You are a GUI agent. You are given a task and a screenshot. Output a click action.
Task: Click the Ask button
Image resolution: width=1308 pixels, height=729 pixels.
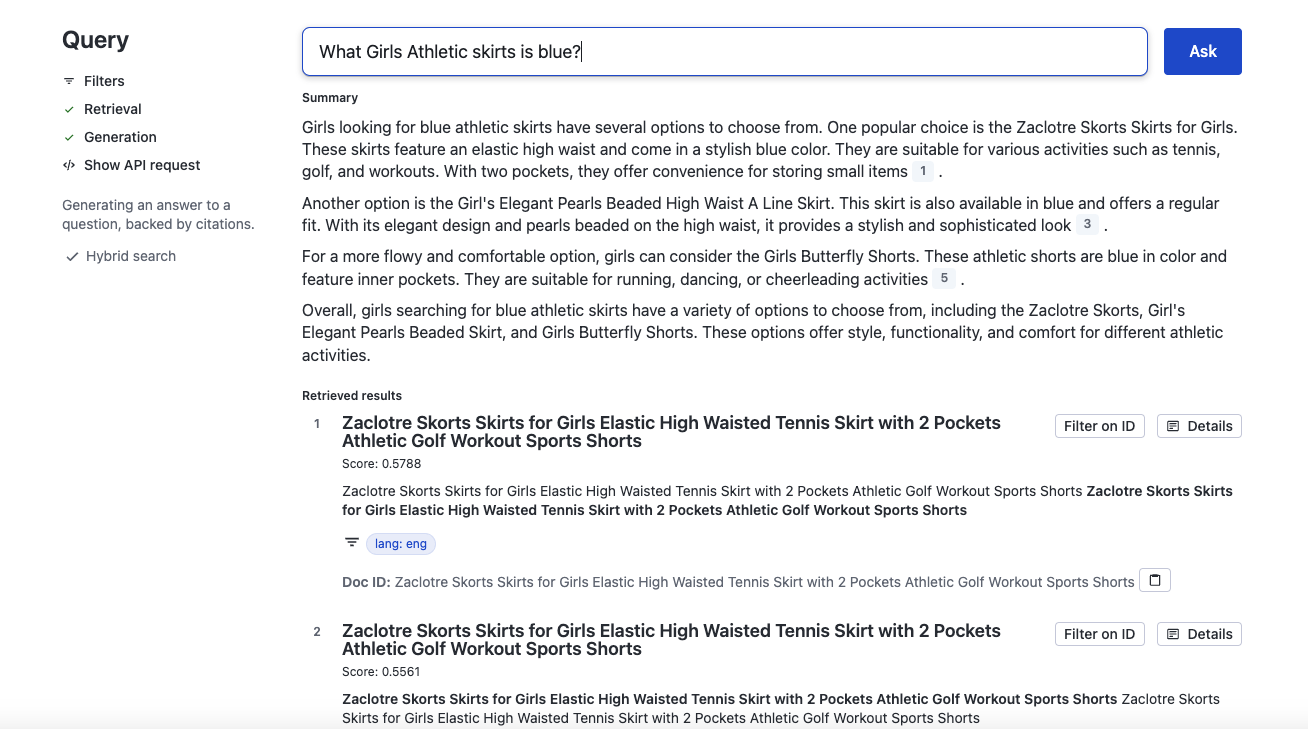pos(1203,51)
